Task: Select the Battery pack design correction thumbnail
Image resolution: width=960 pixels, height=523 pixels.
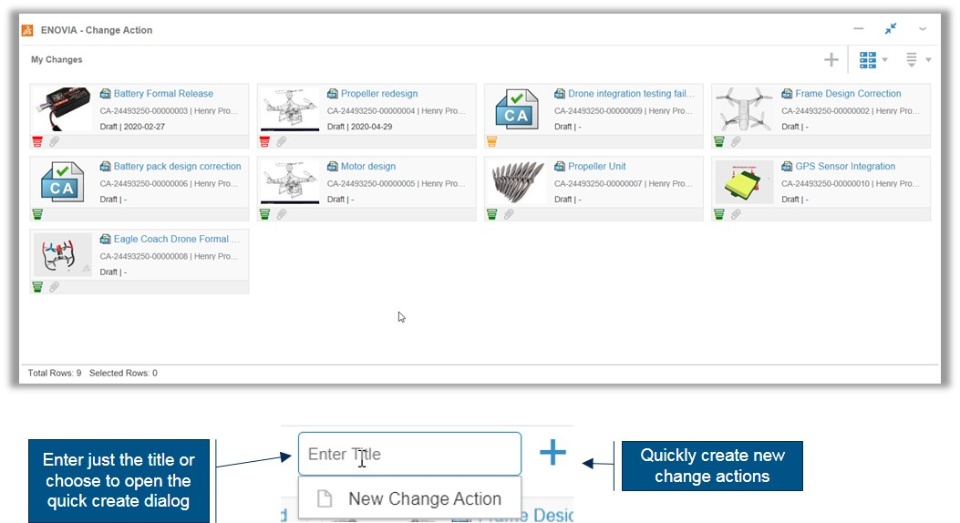Action: click(63, 182)
